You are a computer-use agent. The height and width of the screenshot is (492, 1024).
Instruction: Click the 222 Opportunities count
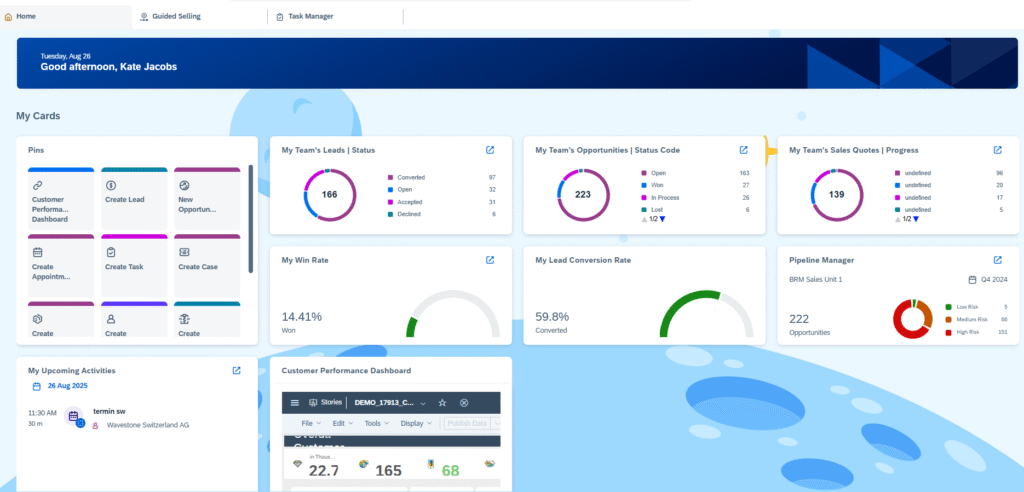point(800,319)
